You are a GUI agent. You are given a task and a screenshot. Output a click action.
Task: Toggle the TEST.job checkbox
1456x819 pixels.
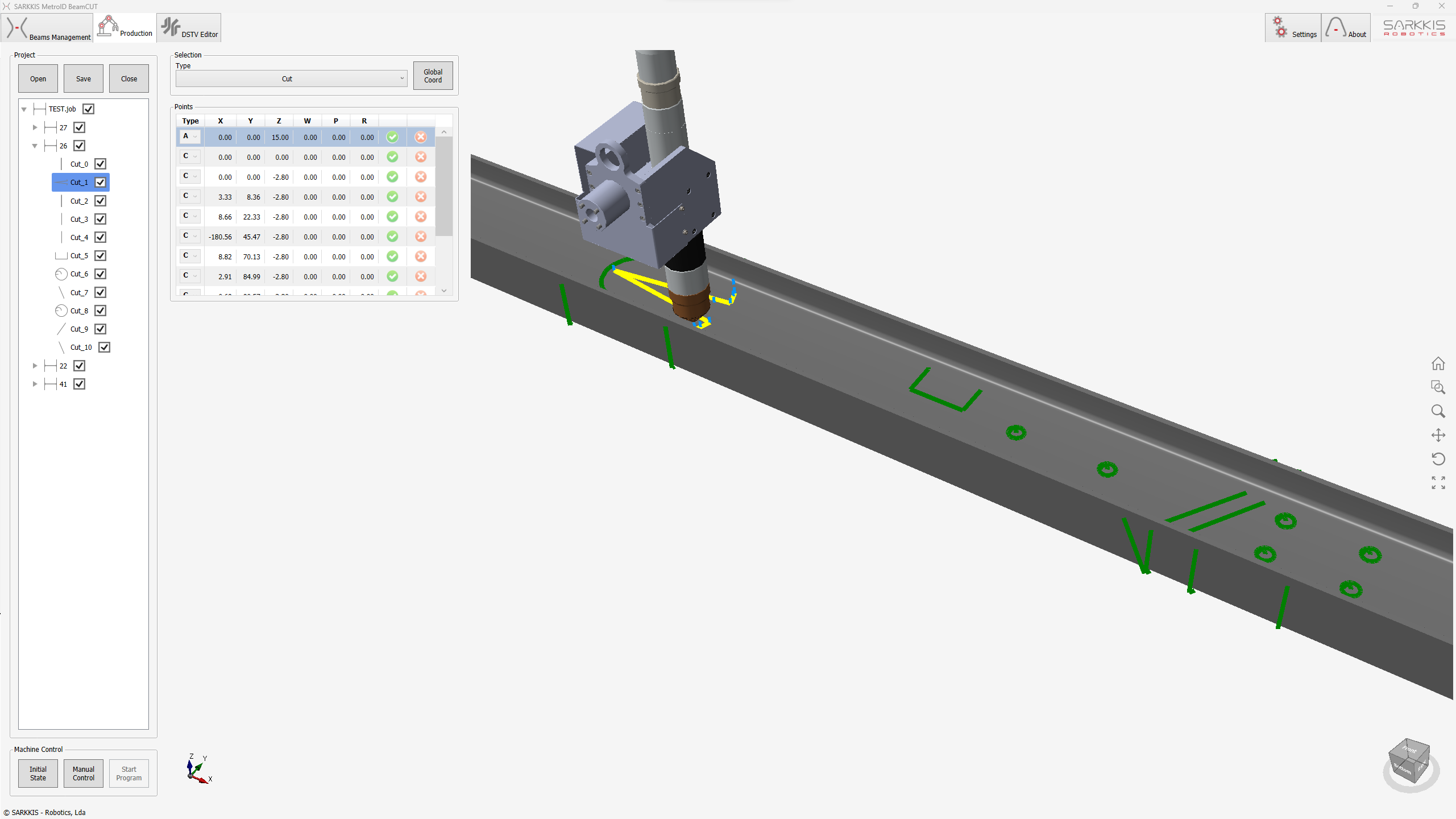coord(88,109)
